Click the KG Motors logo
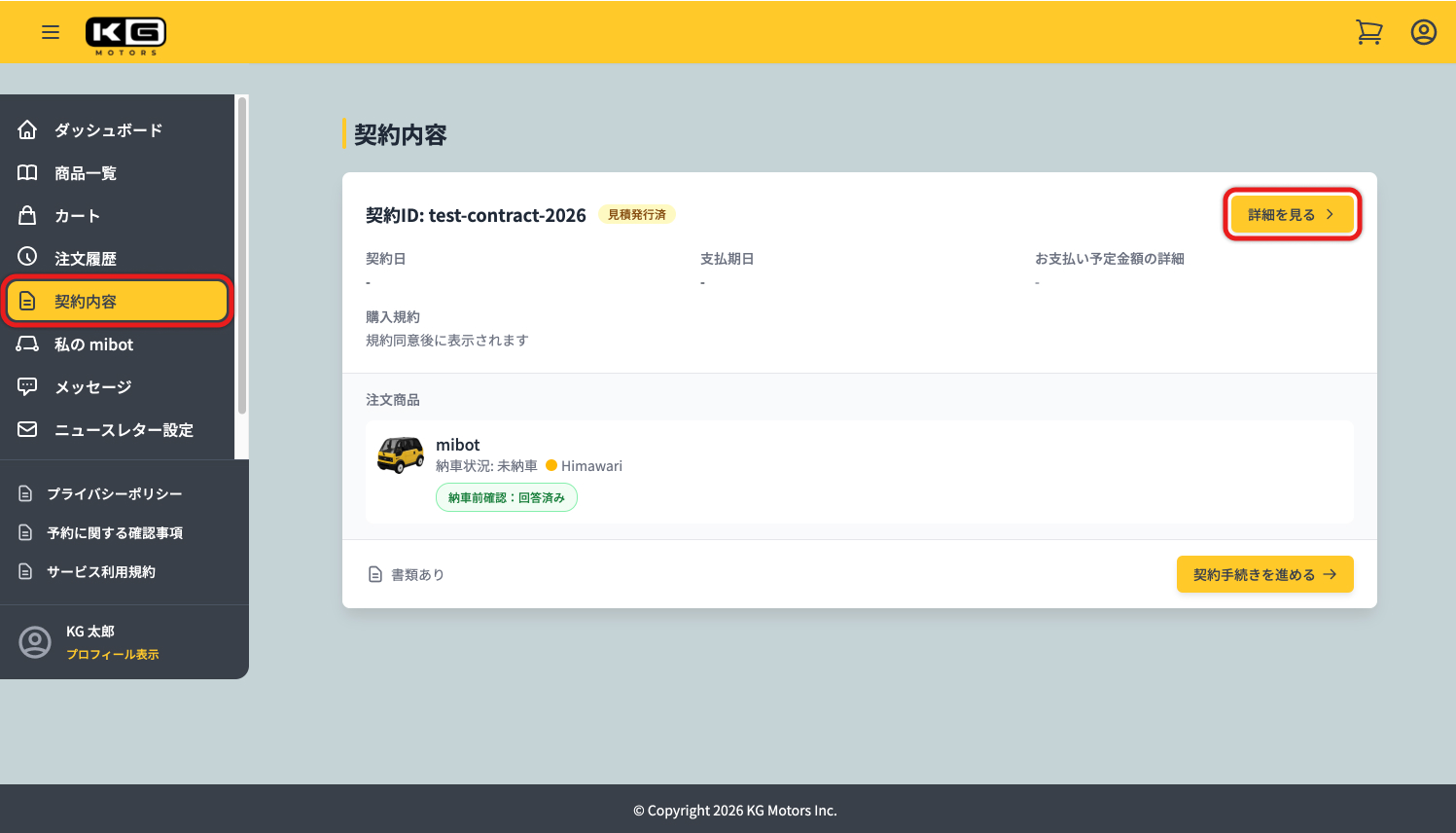The height and width of the screenshot is (833, 1456). (125, 32)
